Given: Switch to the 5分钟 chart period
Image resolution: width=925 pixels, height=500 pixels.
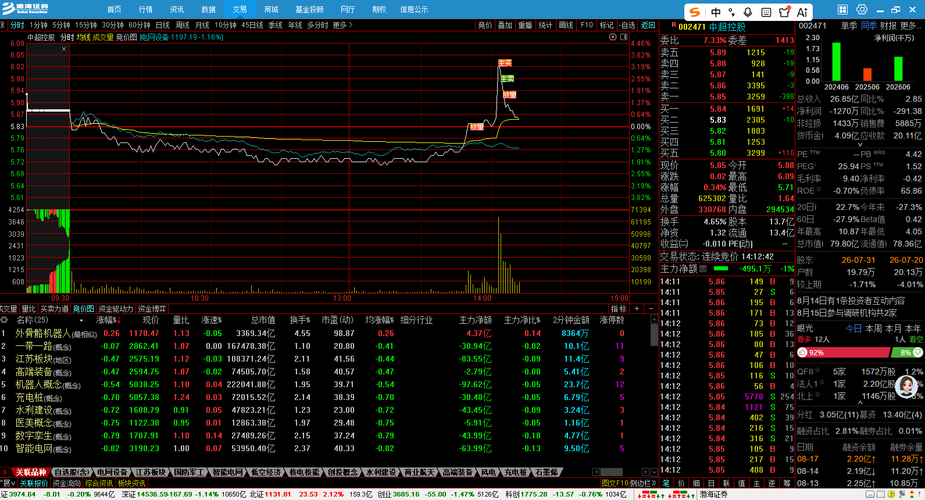Looking at the screenshot, I should point(61,25).
